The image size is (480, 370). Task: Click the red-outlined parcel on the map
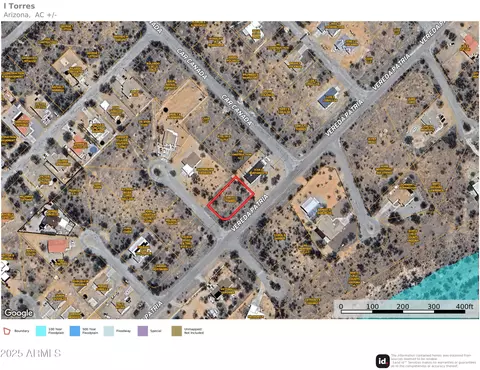pyautogui.click(x=231, y=199)
